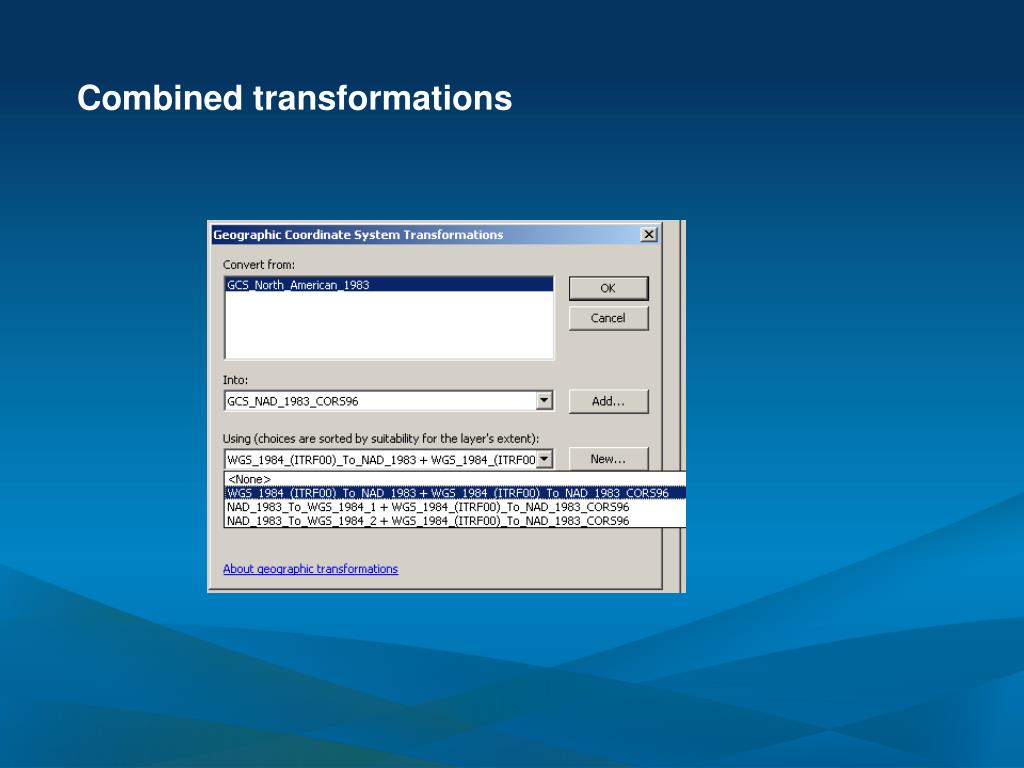Choose <None> in the transformation list
1024x768 pixels.
click(x=455, y=479)
